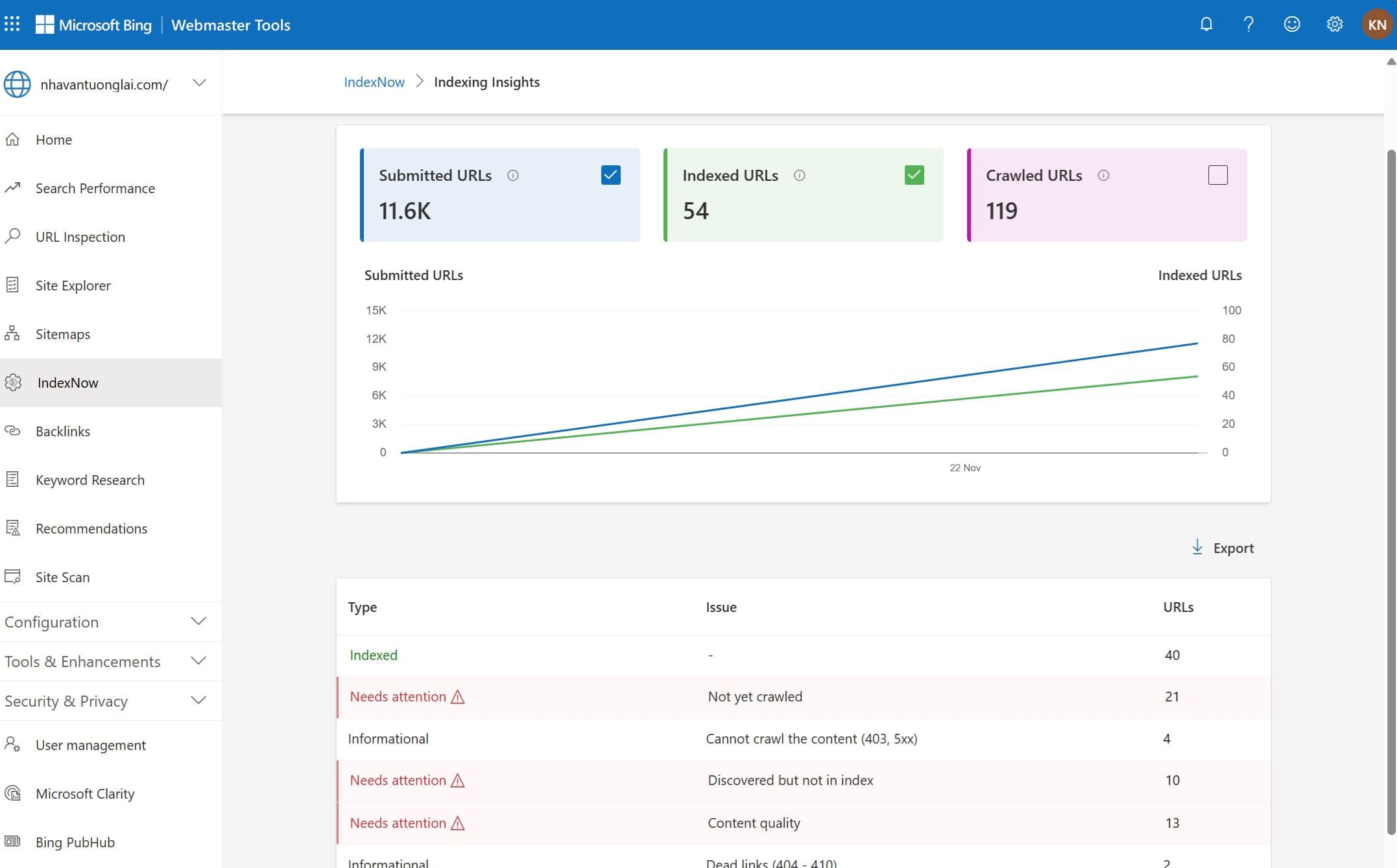Click the Home house icon
1397x868 pixels.
tap(12, 139)
